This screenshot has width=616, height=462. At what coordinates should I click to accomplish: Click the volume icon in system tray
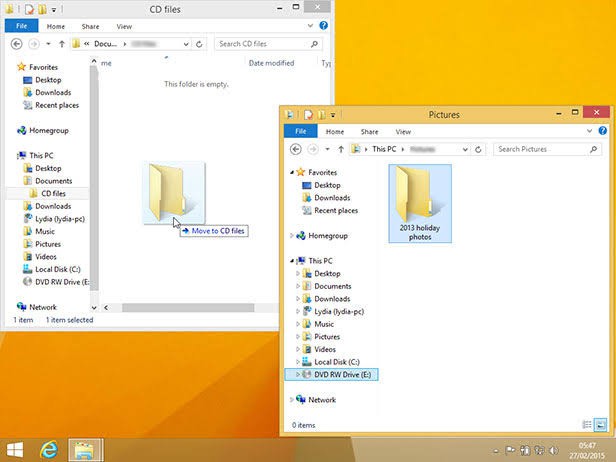[554, 450]
